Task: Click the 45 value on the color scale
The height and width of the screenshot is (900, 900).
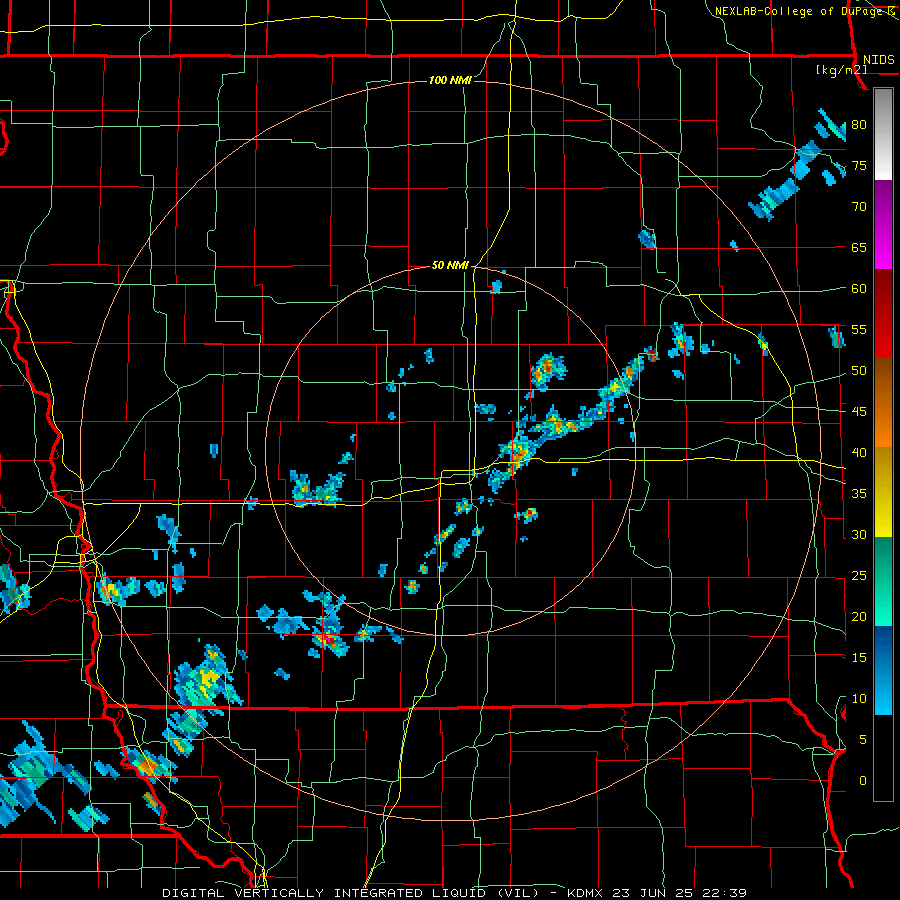Action: point(859,412)
